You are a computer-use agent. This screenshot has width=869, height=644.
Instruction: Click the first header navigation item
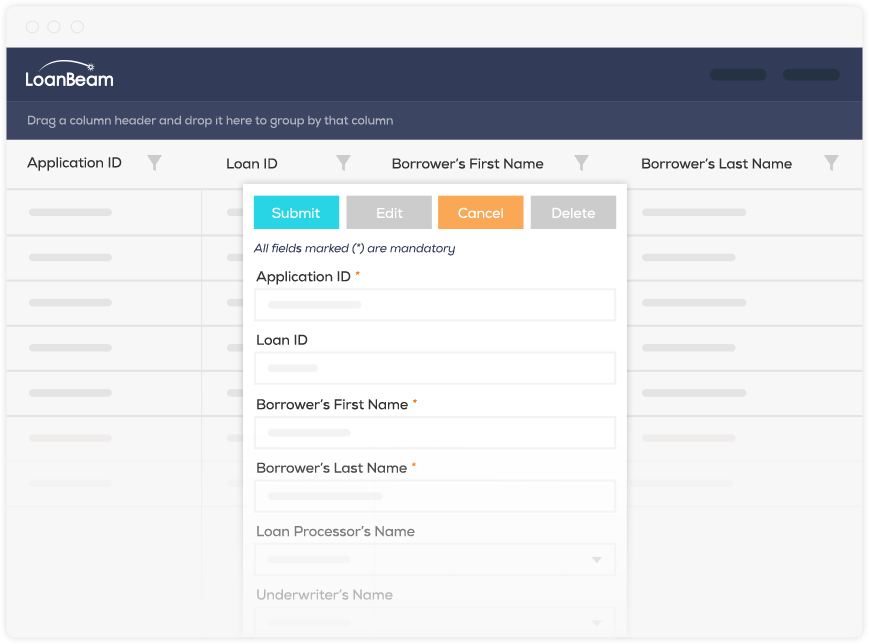pos(738,75)
